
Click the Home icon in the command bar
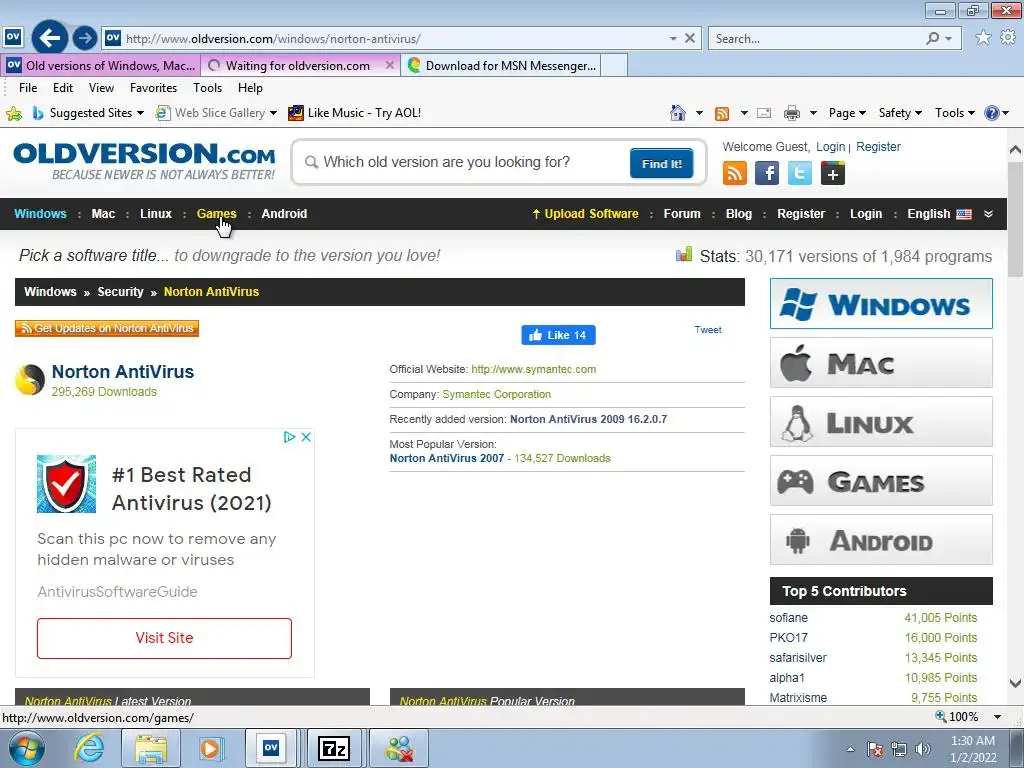point(678,113)
